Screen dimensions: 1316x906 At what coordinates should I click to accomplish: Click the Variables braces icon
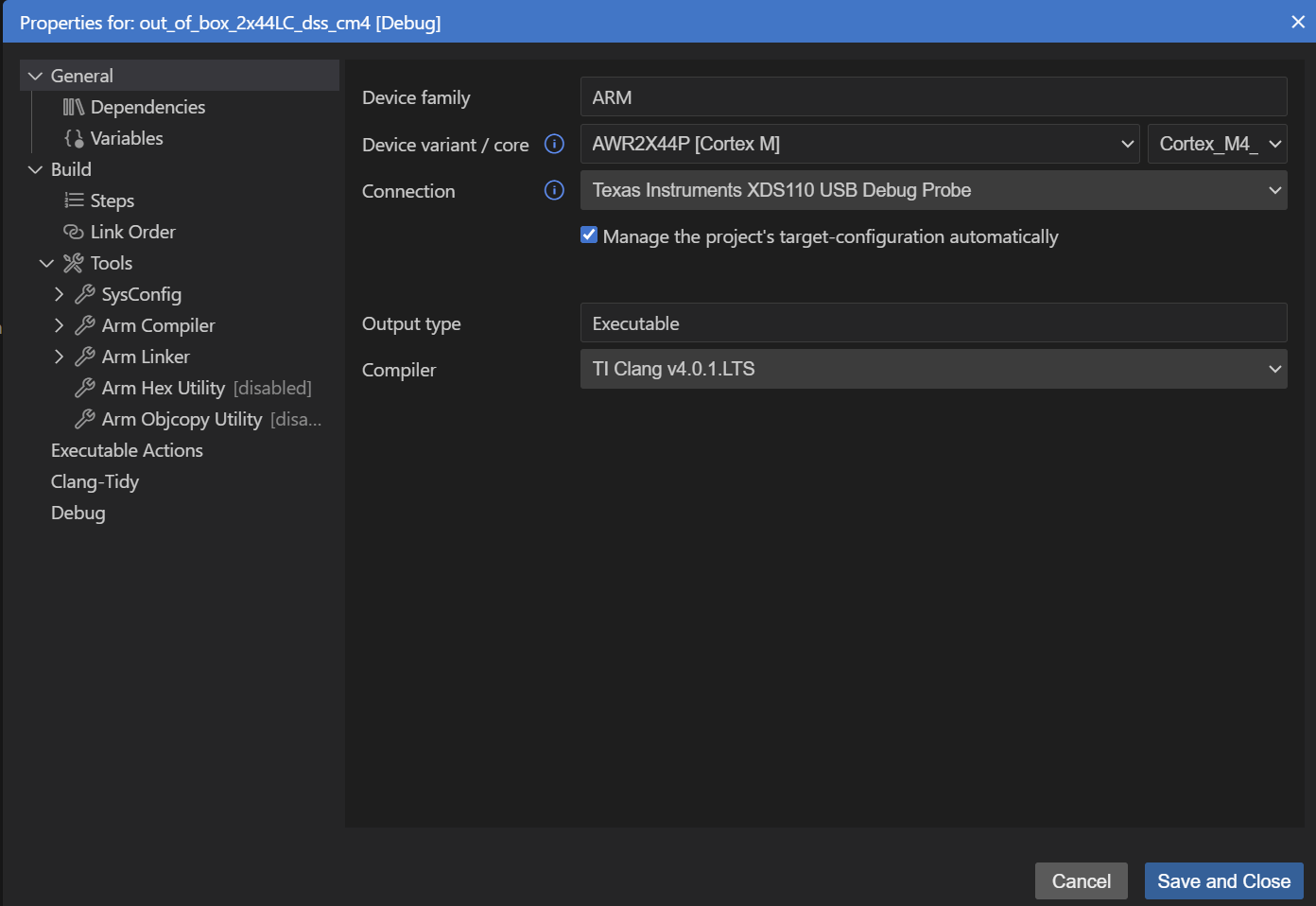click(x=74, y=138)
